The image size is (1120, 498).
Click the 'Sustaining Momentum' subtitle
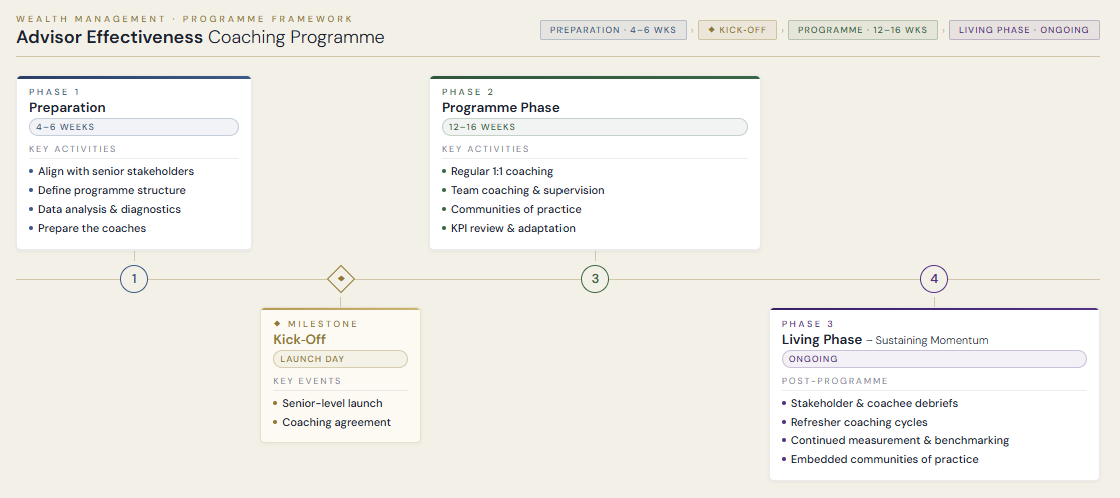pyautogui.click(x=932, y=341)
